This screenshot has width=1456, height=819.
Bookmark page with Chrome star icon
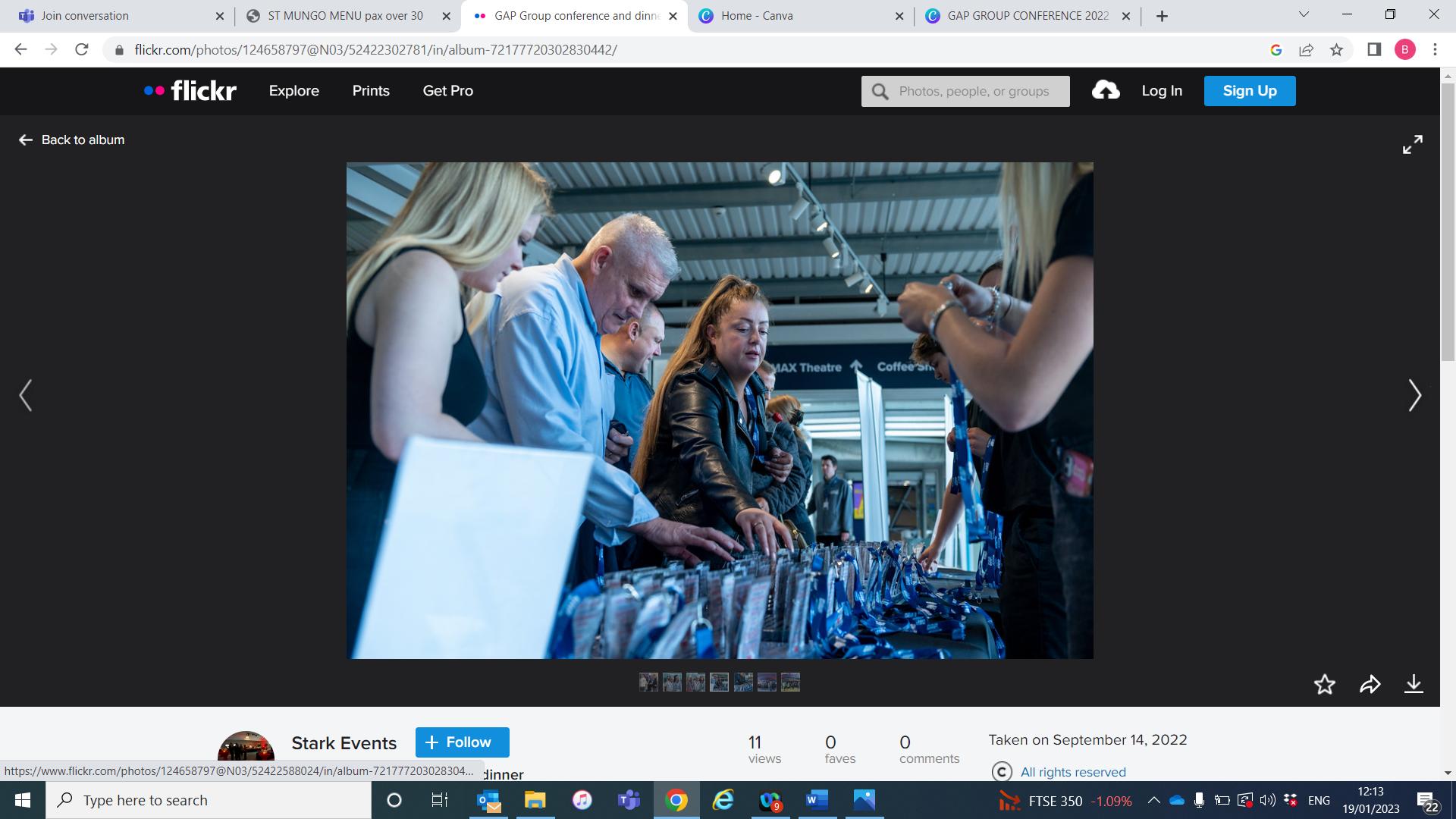(1336, 50)
